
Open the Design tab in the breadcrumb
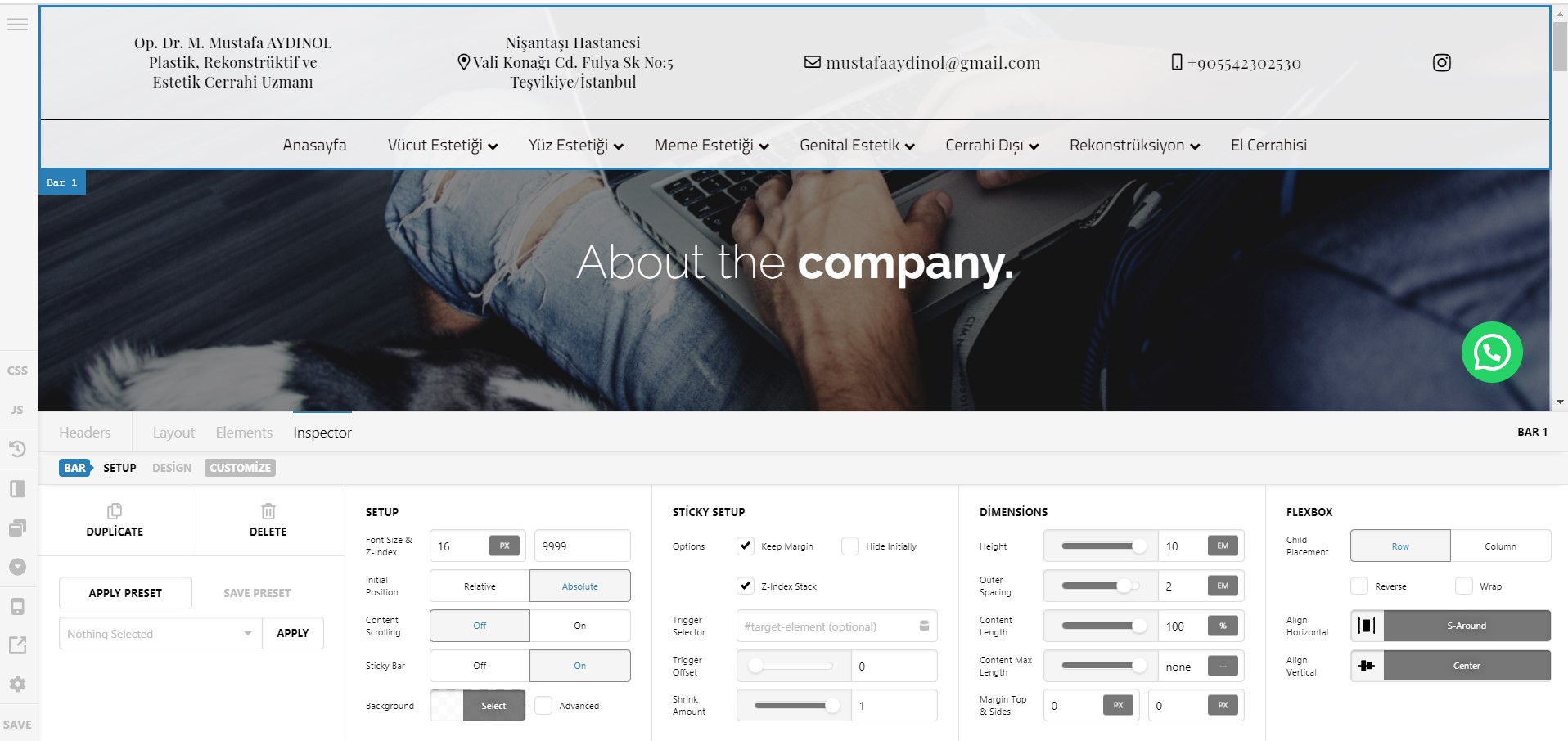(172, 468)
